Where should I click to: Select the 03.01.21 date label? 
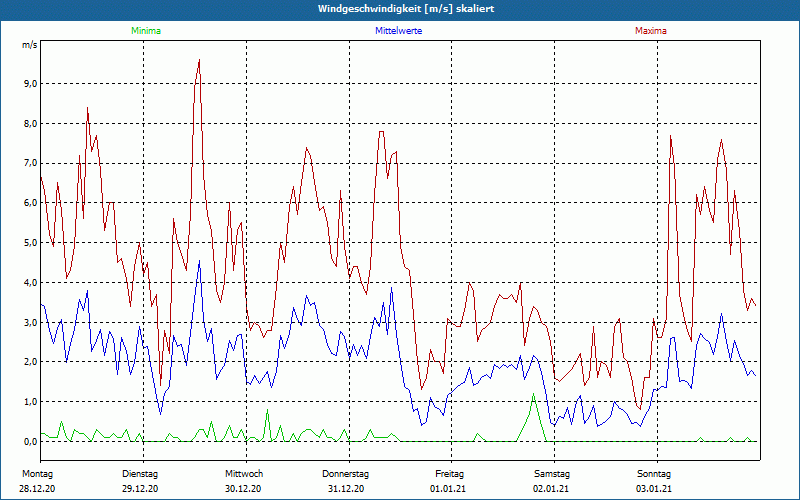tap(655, 488)
